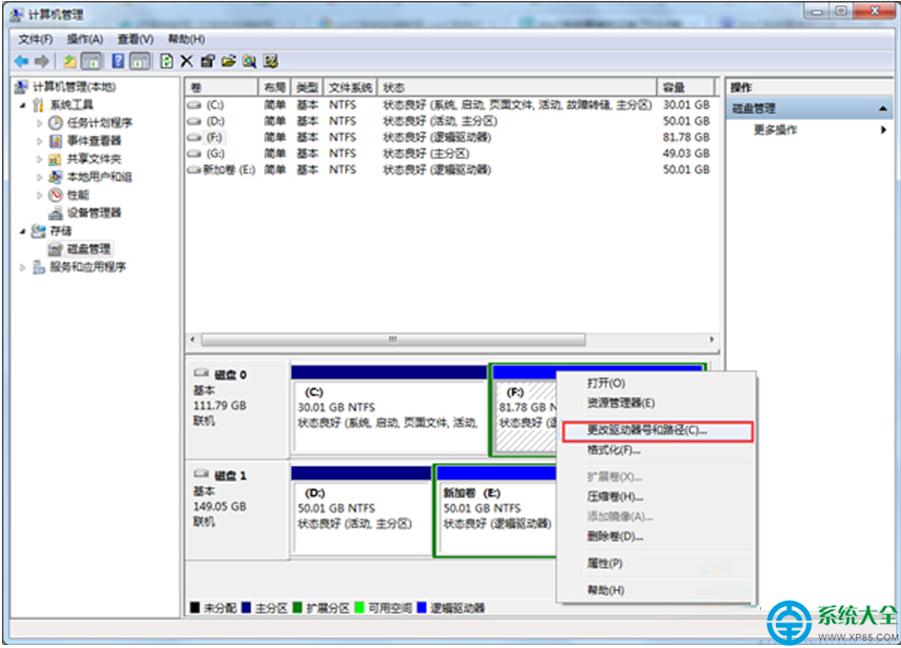The height and width of the screenshot is (648, 901).
Task: Choose 格式化(F)... from context menu
Action: (x=655, y=450)
